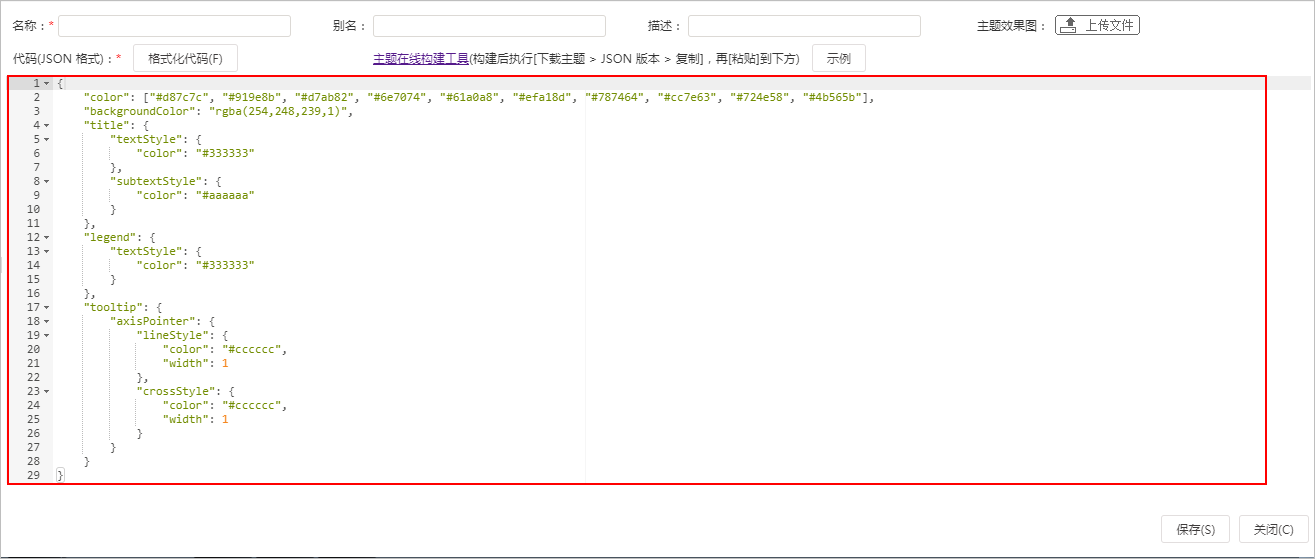Screen dimensions: 1315x559
Task: Click the "legend" key in the code
Action: point(110,237)
